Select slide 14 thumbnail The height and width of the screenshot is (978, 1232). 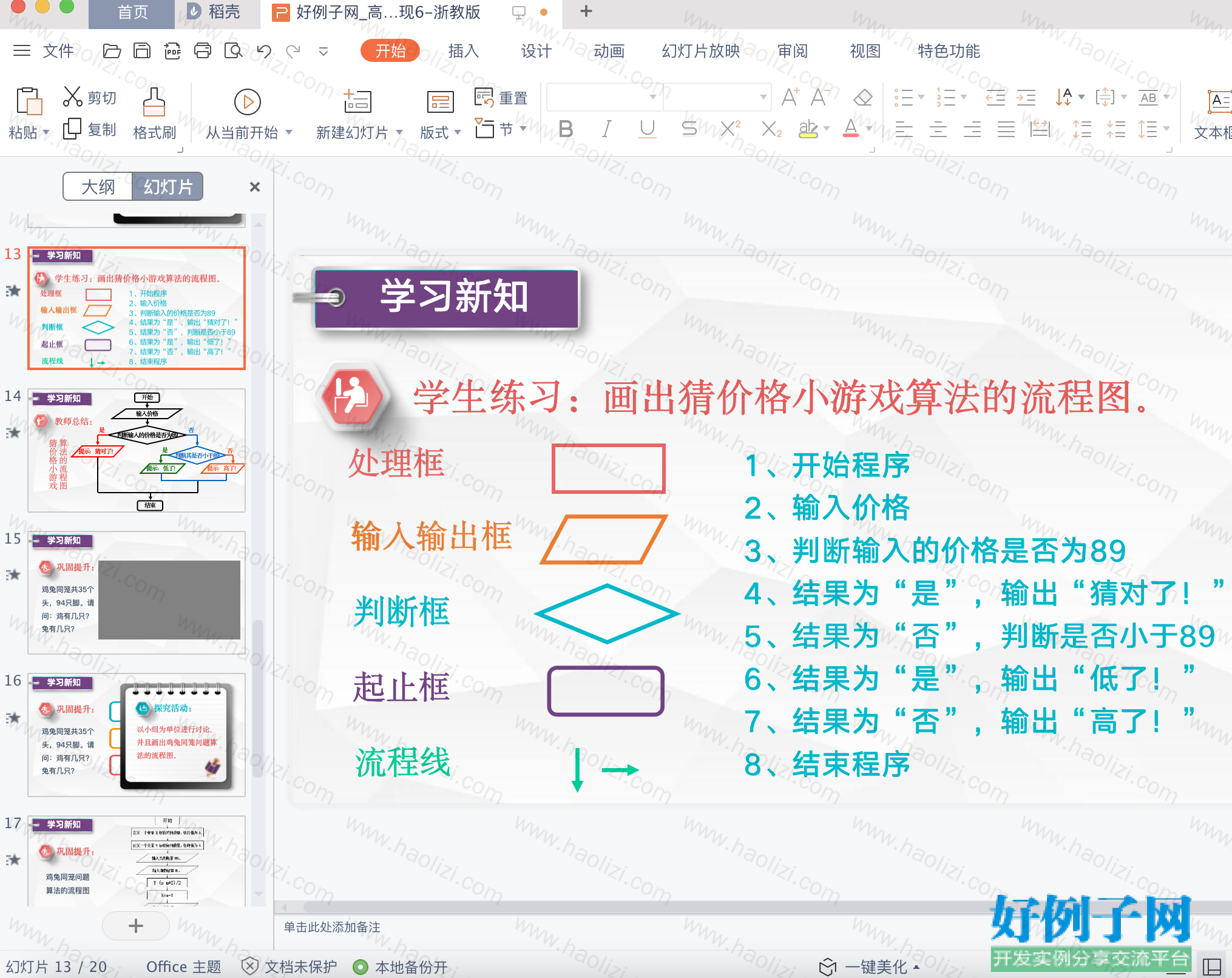point(137,450)
